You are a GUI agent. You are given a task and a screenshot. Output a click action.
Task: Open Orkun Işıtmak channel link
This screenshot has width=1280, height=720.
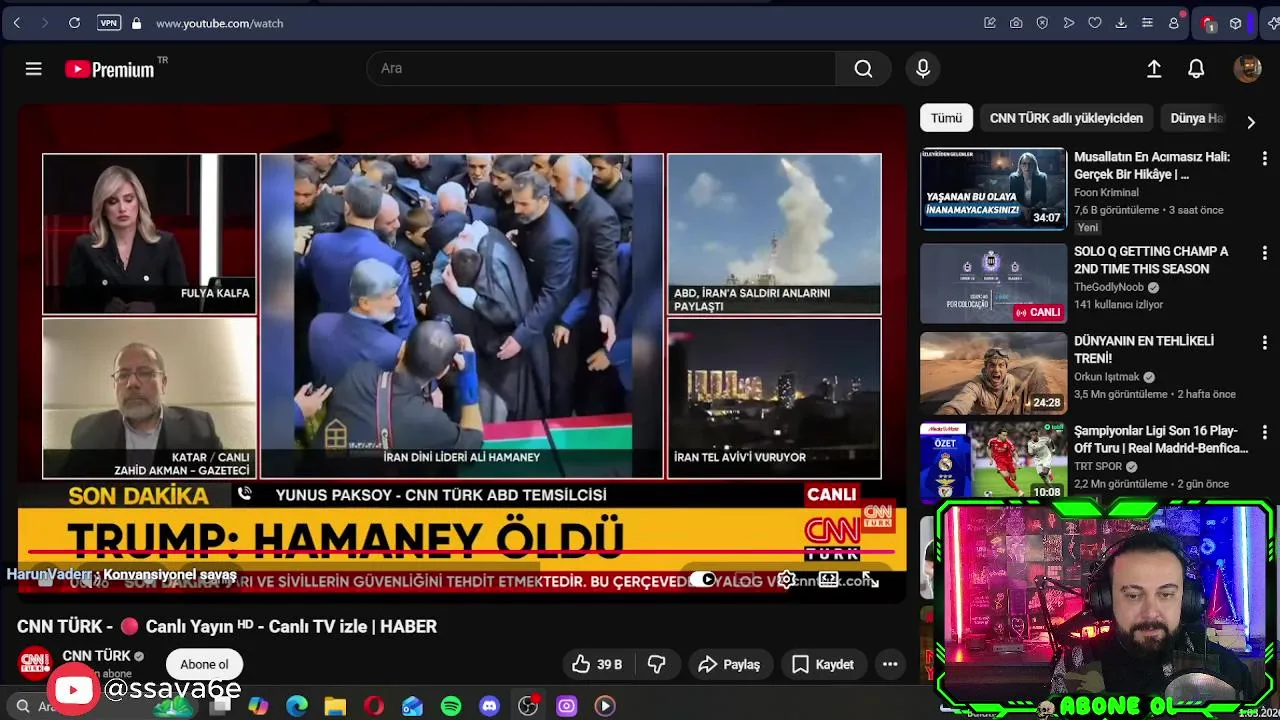tap(1107, 377)
